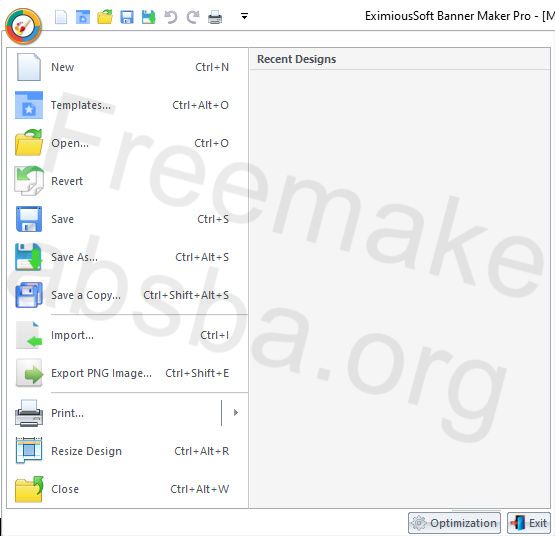Open the Templates... menu entry
This screenshot has height=536, width=555.
pos(127,105)
